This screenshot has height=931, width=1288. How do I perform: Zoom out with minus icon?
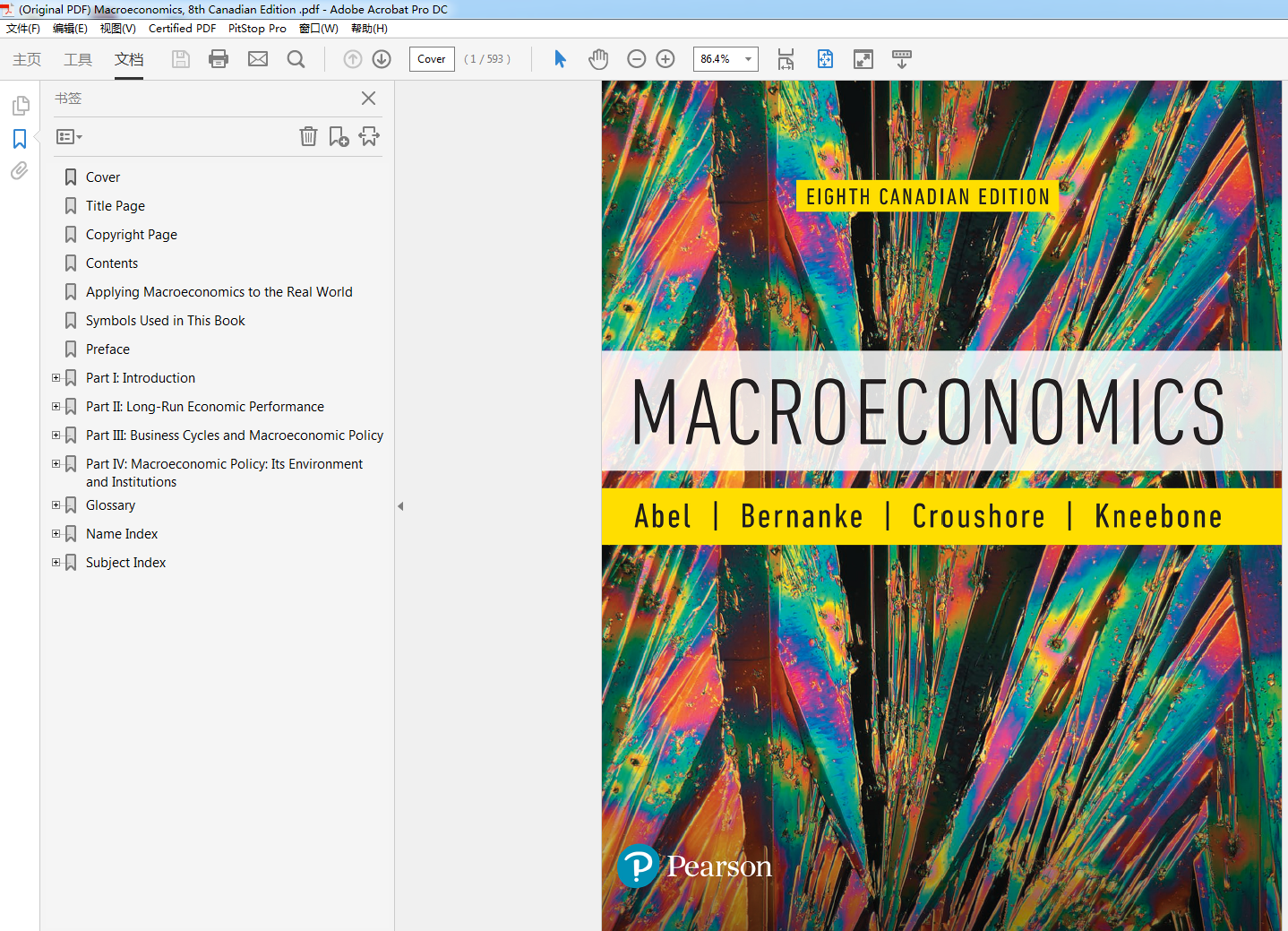point(637,59)
